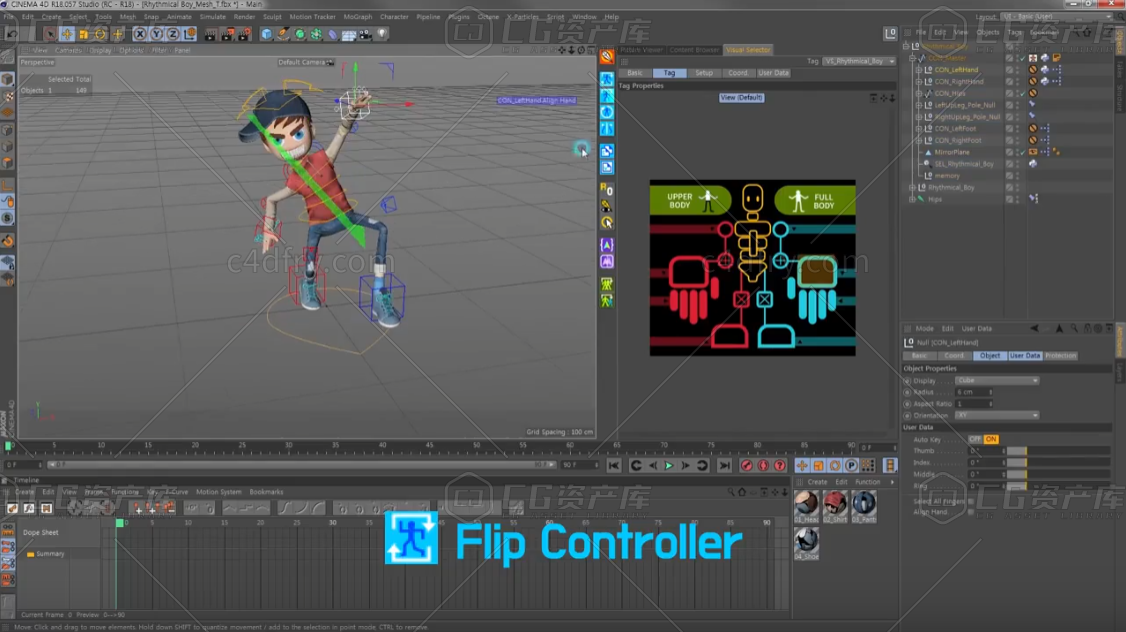Open the Spline pen tool
Screen dimensions: 1126x632
(284, 34)
